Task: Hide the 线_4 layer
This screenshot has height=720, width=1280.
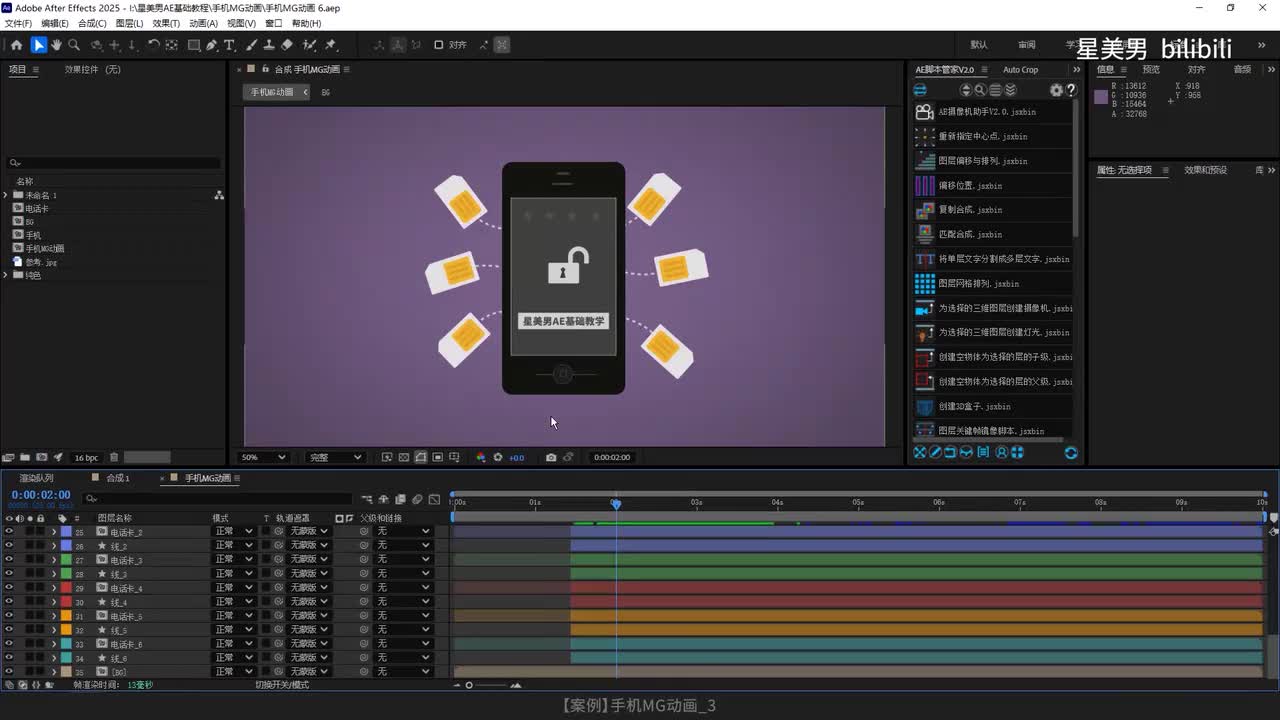Action: pyautogui.click(x=9, y=602)
